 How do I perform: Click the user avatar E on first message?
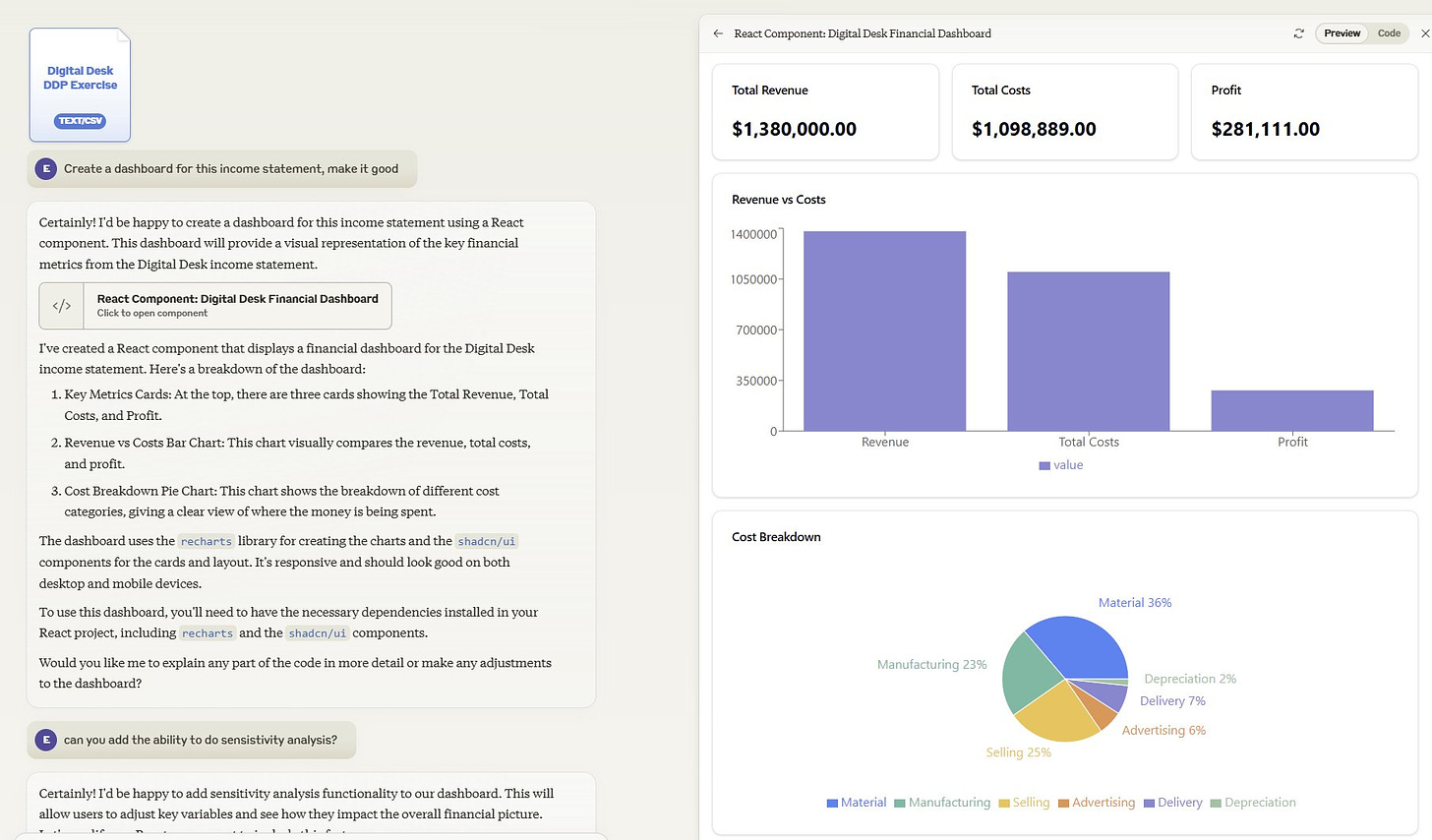45,169
